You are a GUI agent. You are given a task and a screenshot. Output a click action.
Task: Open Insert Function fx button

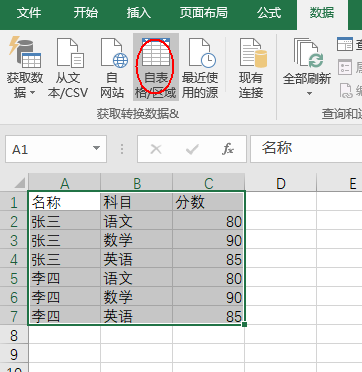[x=228, y=149]
